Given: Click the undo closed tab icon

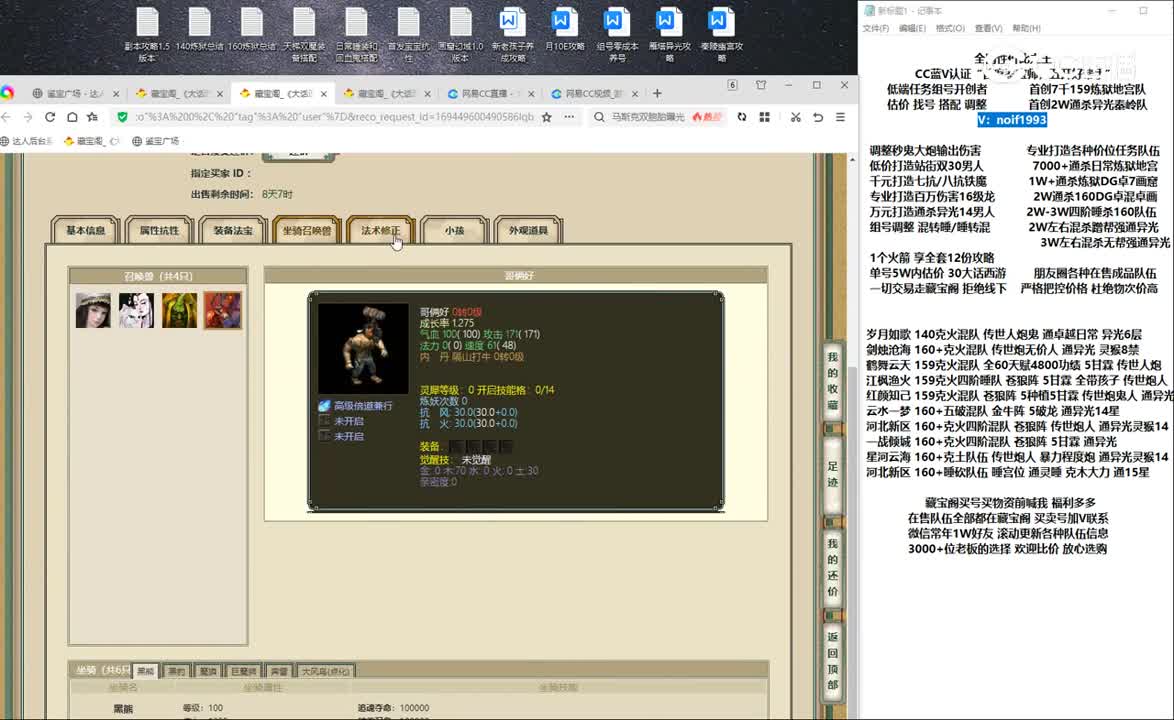Looking at the screenshot, I should click(x=818, y=117).
